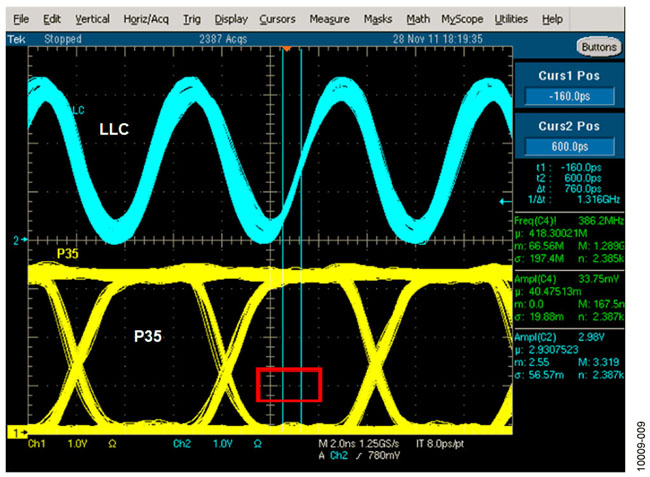
Task: Open the Help menu
Action: coord(552,19)
